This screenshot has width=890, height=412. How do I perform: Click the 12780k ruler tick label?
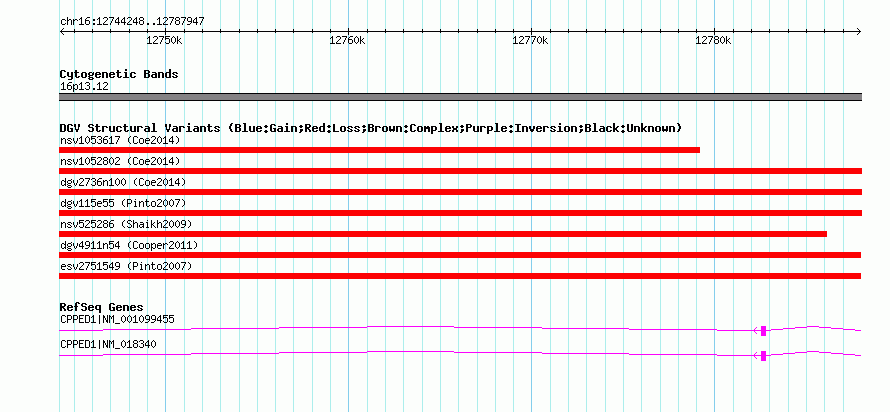click(x=713, y=40)
